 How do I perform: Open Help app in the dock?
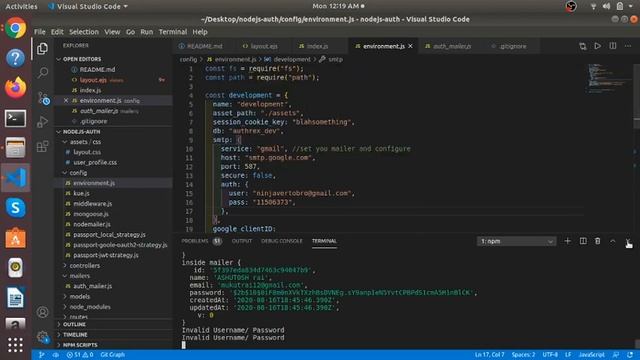pyautogui.click(x=16, y=58)
